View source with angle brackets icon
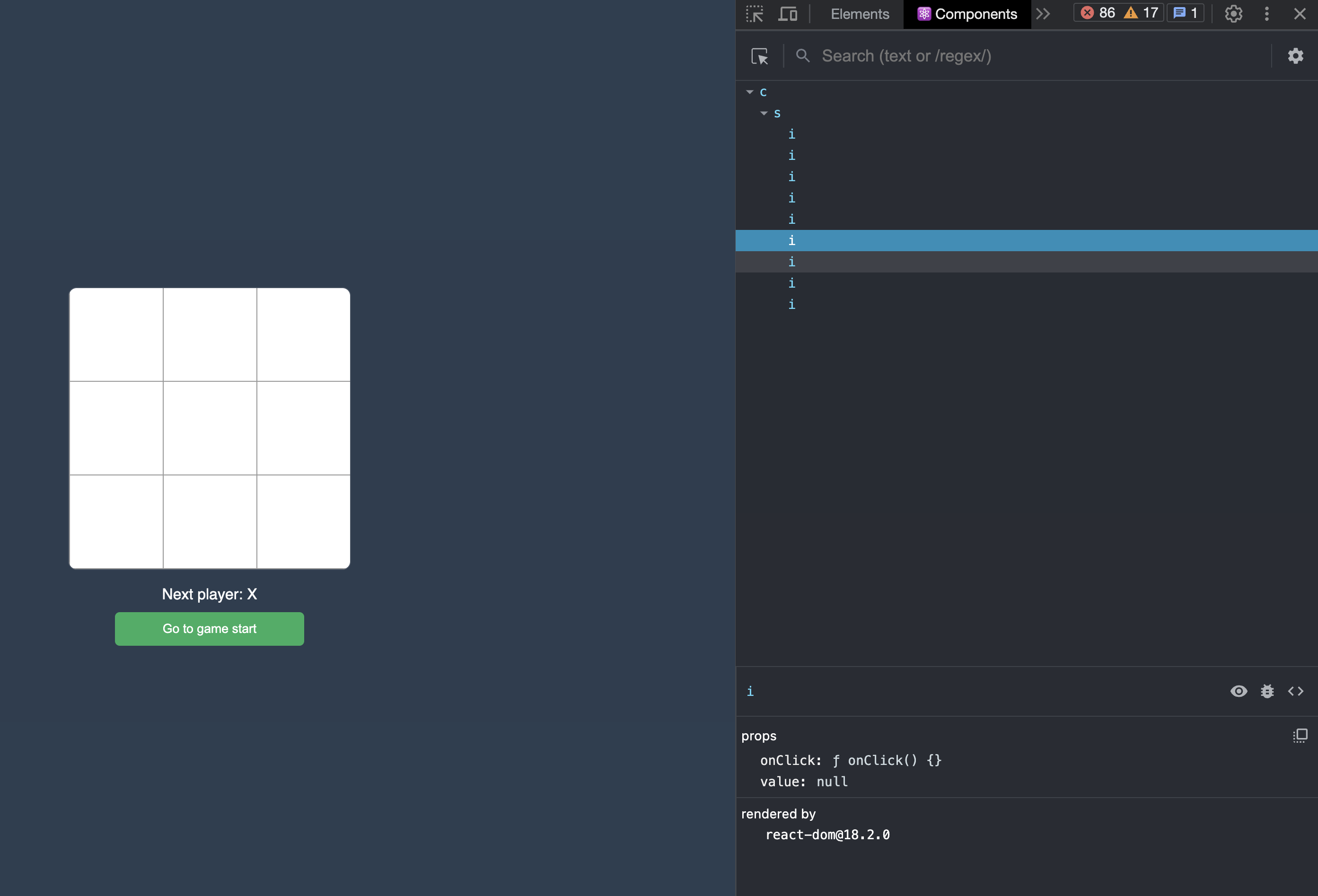This screenshot has width=1318, height=896. point(1295,691)
